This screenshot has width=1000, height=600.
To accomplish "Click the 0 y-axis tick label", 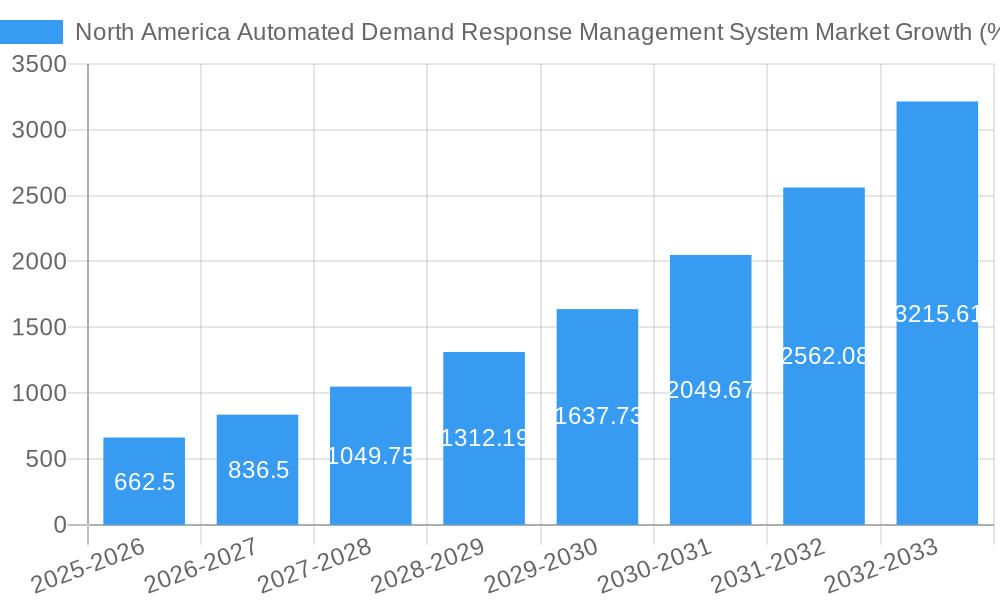I will (60, 525).
